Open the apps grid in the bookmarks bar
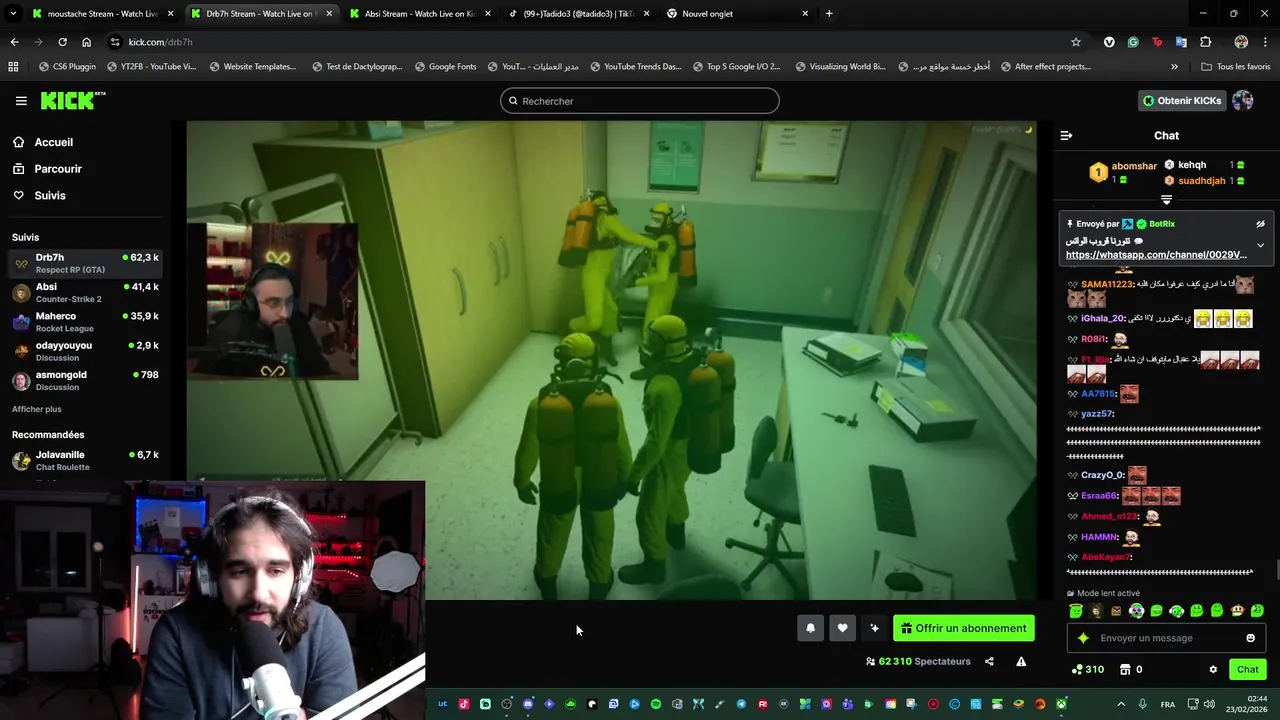This screenshot has width=1280, height=720. [x=13, y=67]
